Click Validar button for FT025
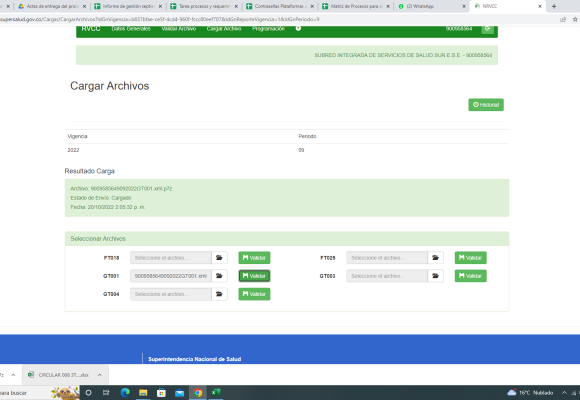The image size is (580, 400). 471,258
